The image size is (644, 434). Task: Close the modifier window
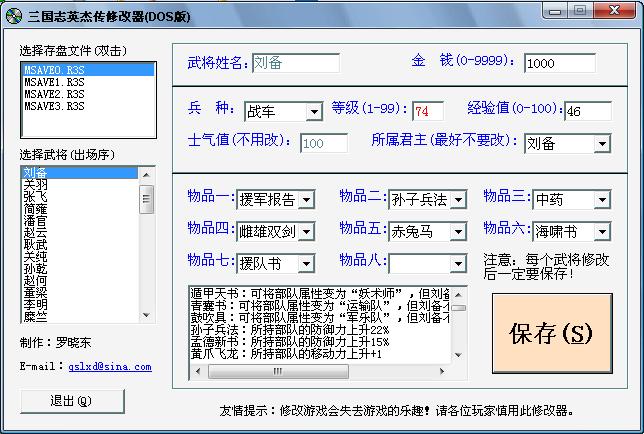point(614,10)
